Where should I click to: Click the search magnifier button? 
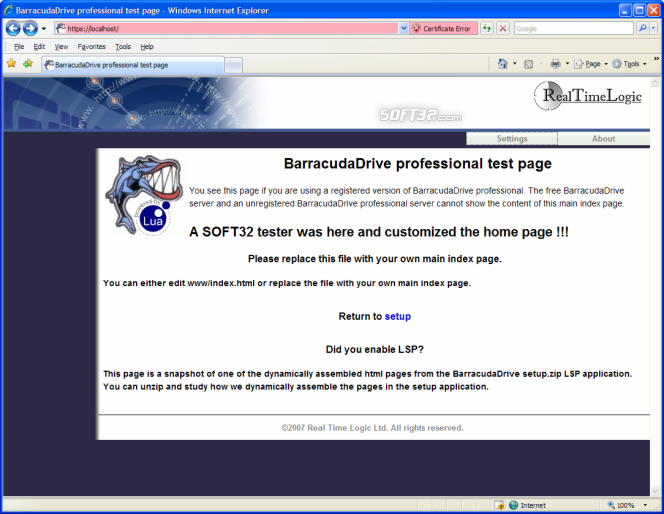[642, 28]
